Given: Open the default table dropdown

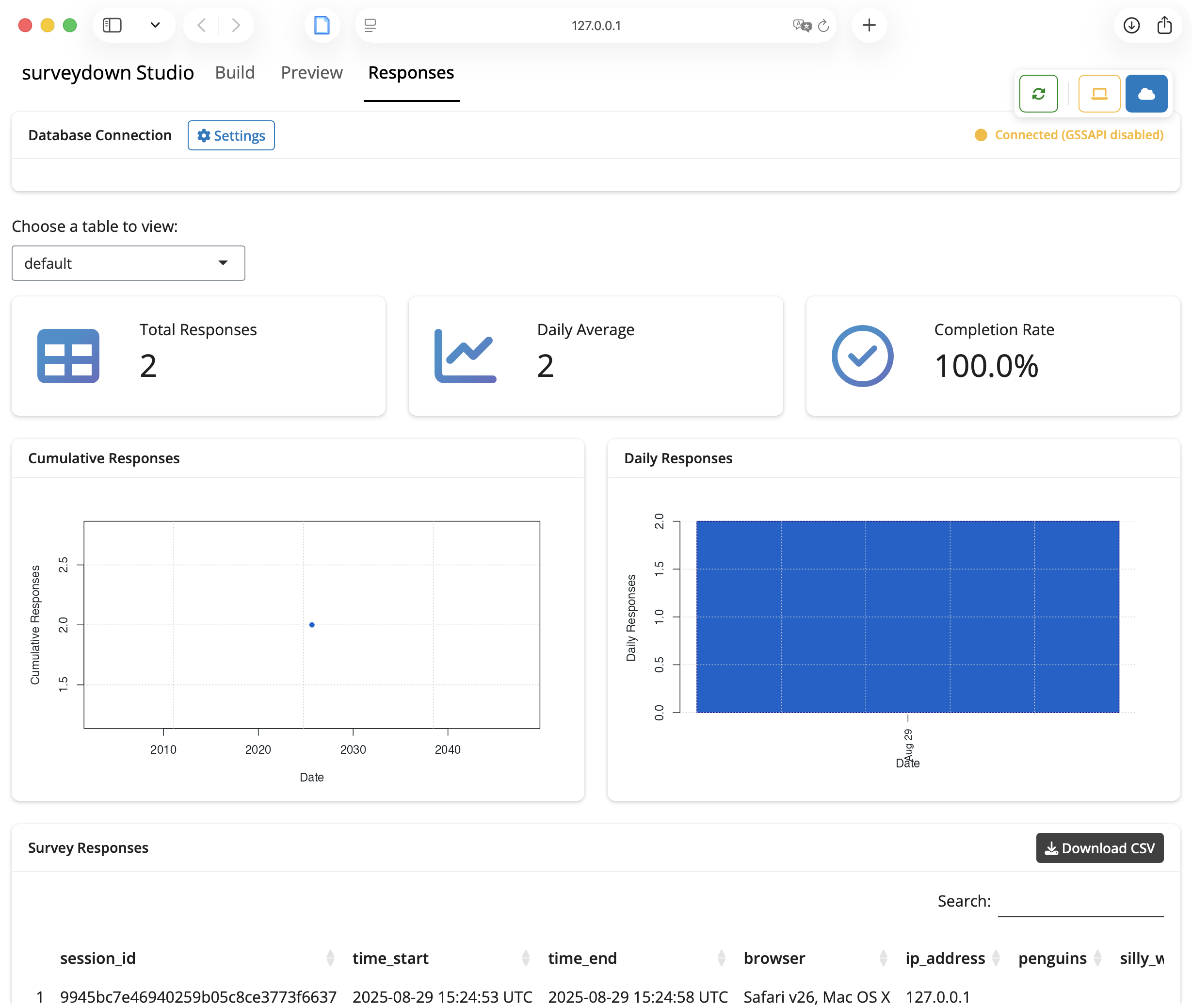Looking at the screenshot, I should pyautogui.click(x=128, y=263).
